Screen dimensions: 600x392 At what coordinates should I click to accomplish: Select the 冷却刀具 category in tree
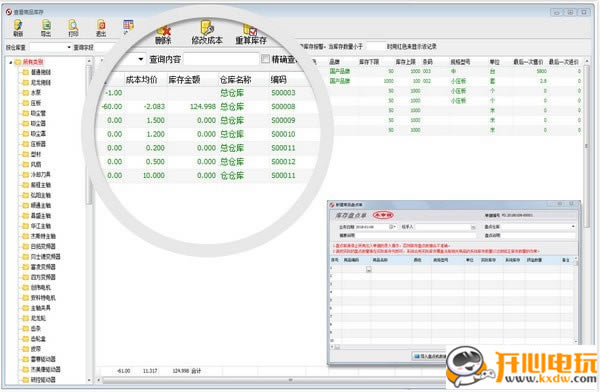pyautogui.click(x=41, y=175)
